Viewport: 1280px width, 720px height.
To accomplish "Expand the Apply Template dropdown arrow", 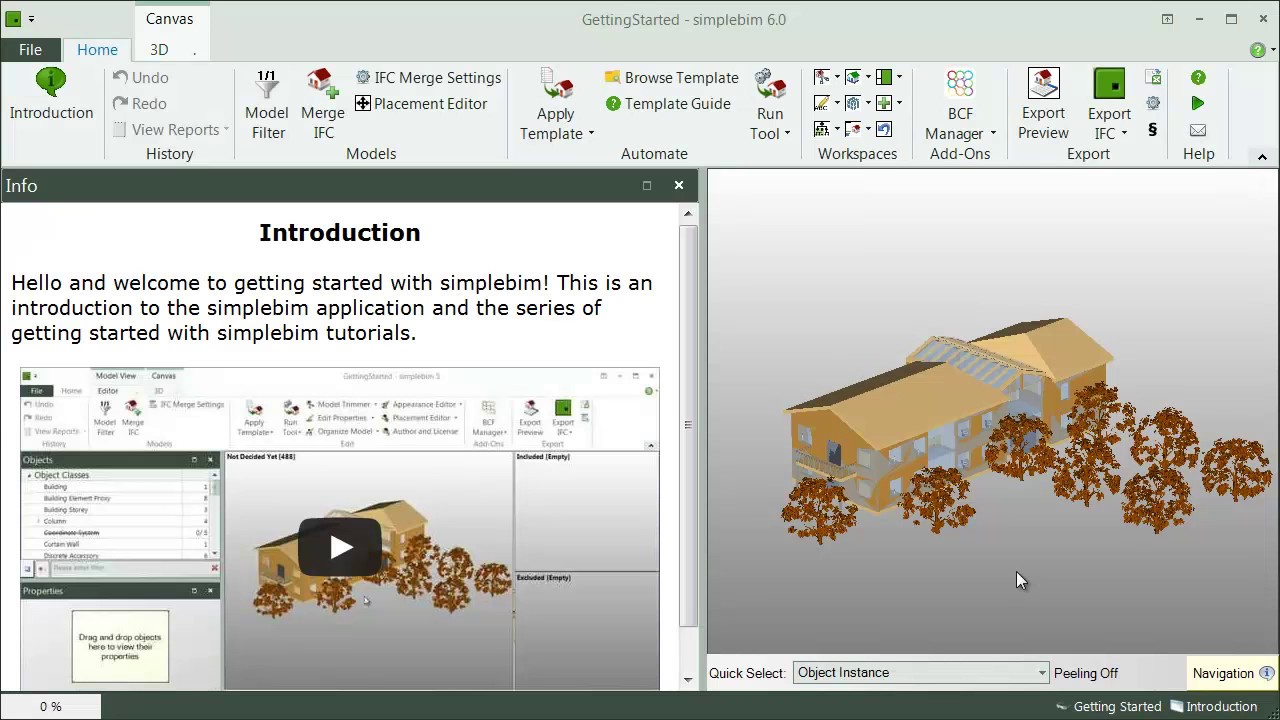I will pos(591,134).
